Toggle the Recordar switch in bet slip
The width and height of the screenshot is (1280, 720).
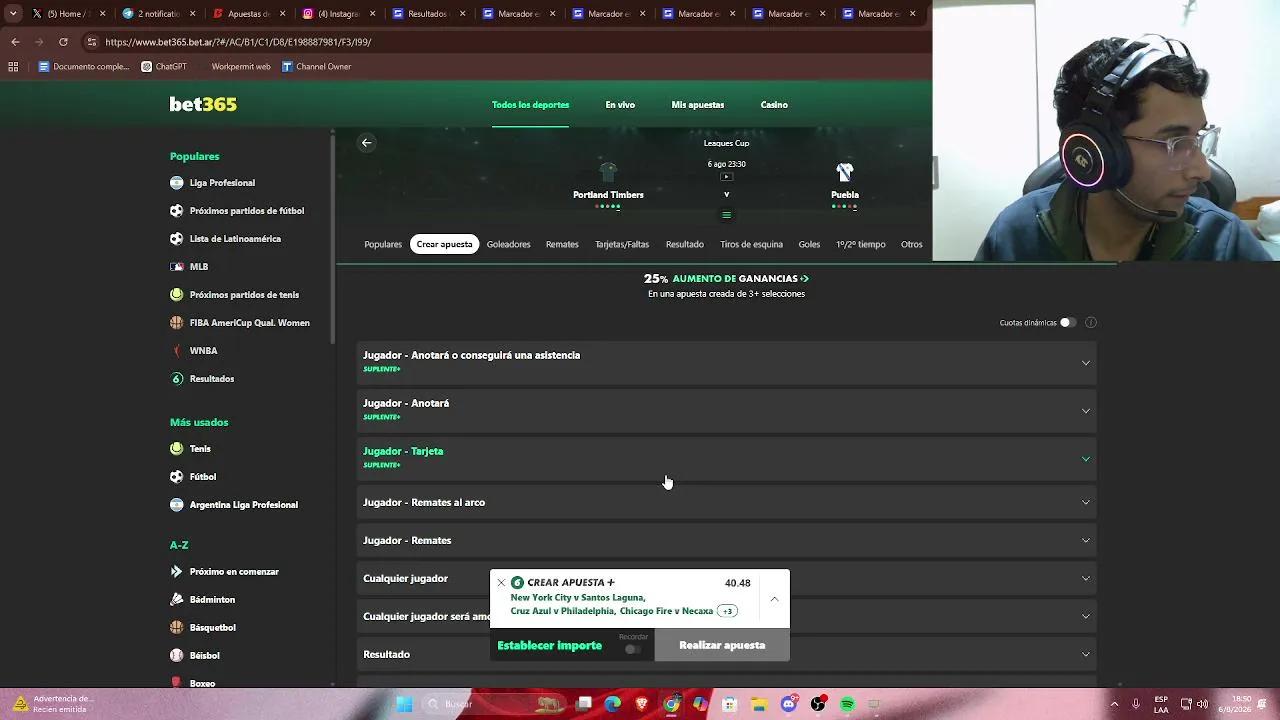(x=632, y=649)
